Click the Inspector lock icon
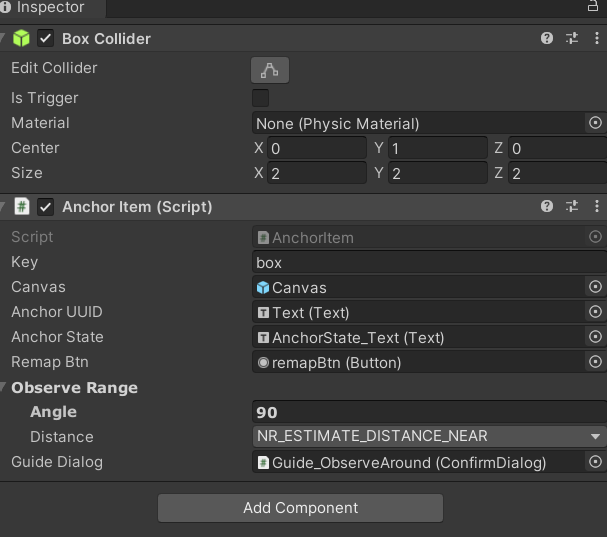Screen dimensions: 607x537 coord(592,7)
